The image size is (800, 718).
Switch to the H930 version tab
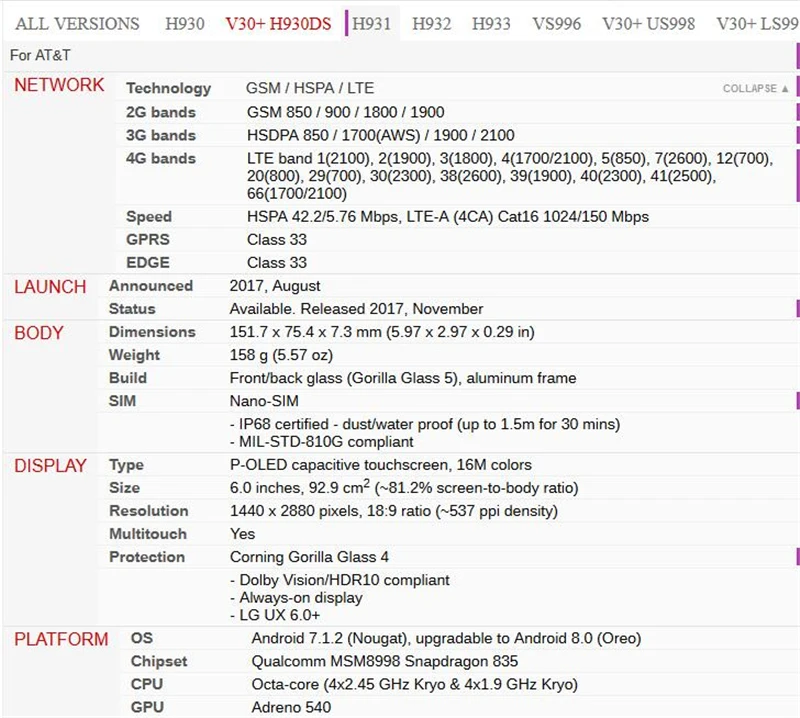(185, 23)
